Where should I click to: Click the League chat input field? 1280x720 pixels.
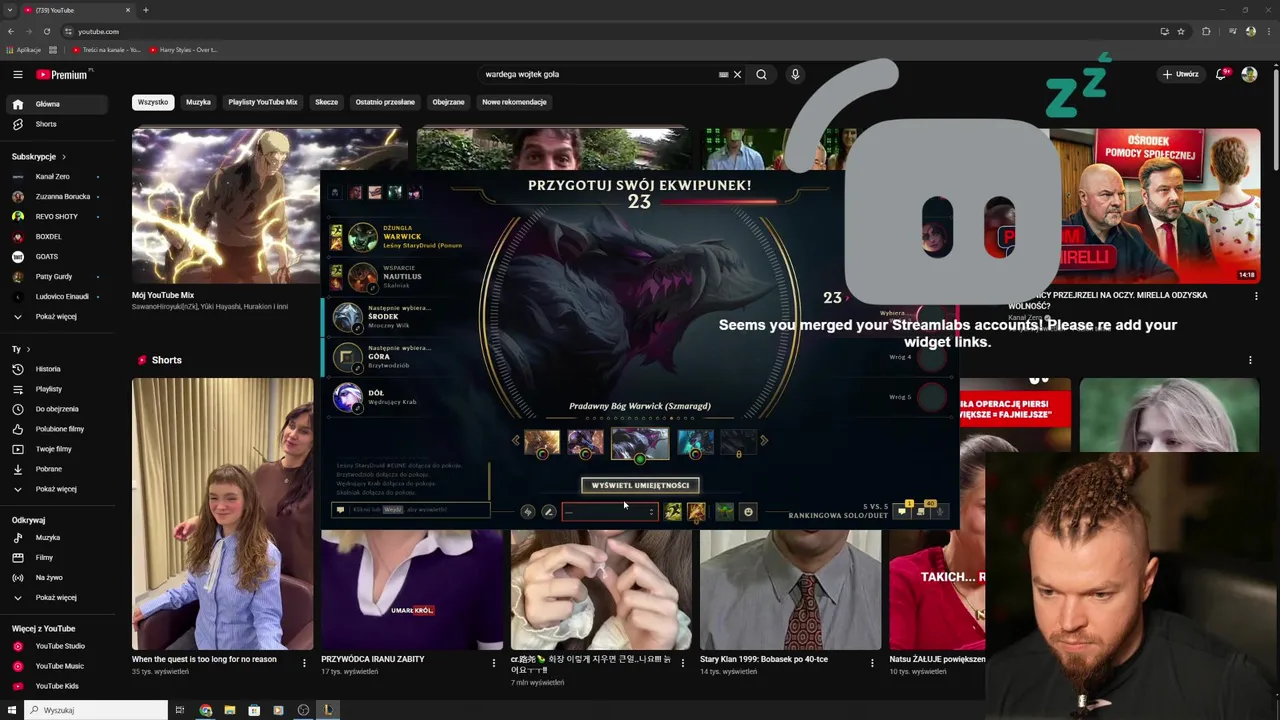[x=410, y=510]
